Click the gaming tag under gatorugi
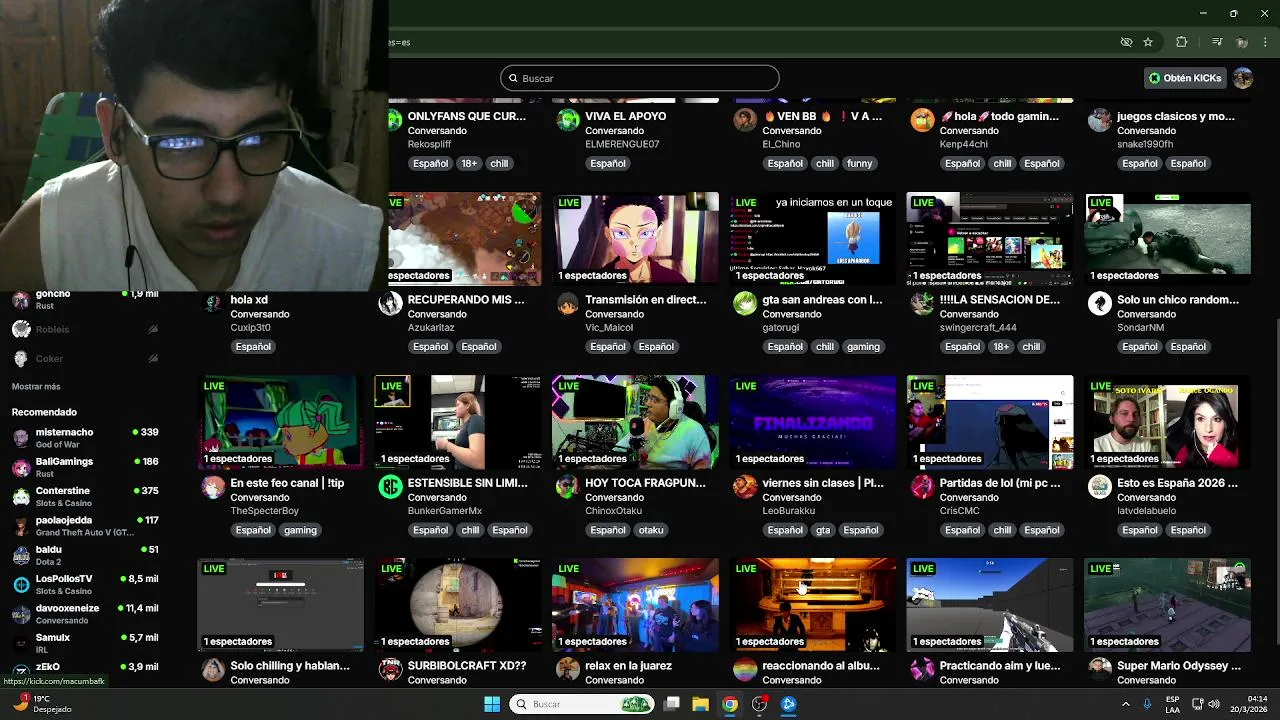 (863, 347)
